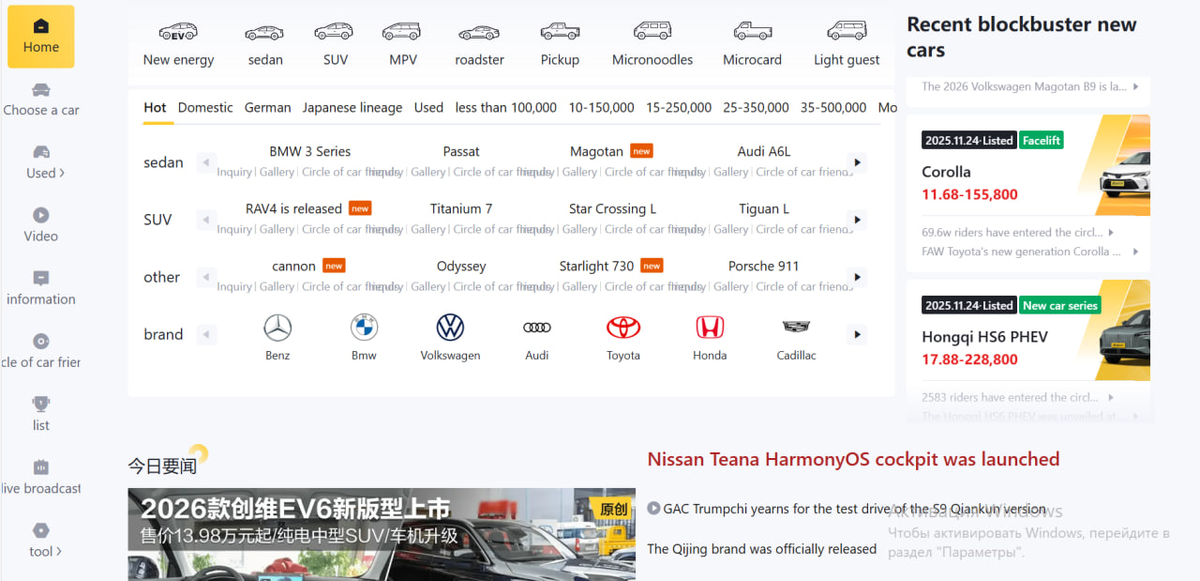The image size is (1200, 581).
Task: Show next SUV models with right arrow
Action: coord(856,219)
